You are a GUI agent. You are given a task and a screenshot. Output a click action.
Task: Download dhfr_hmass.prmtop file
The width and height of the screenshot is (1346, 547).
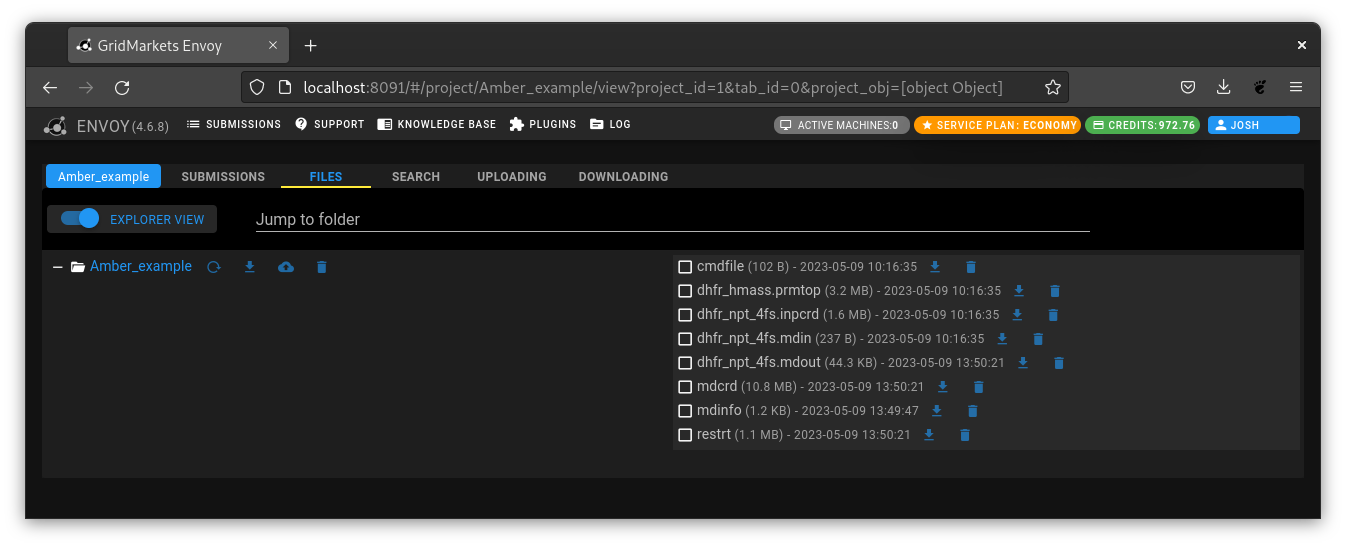(x=1019, y=291)
